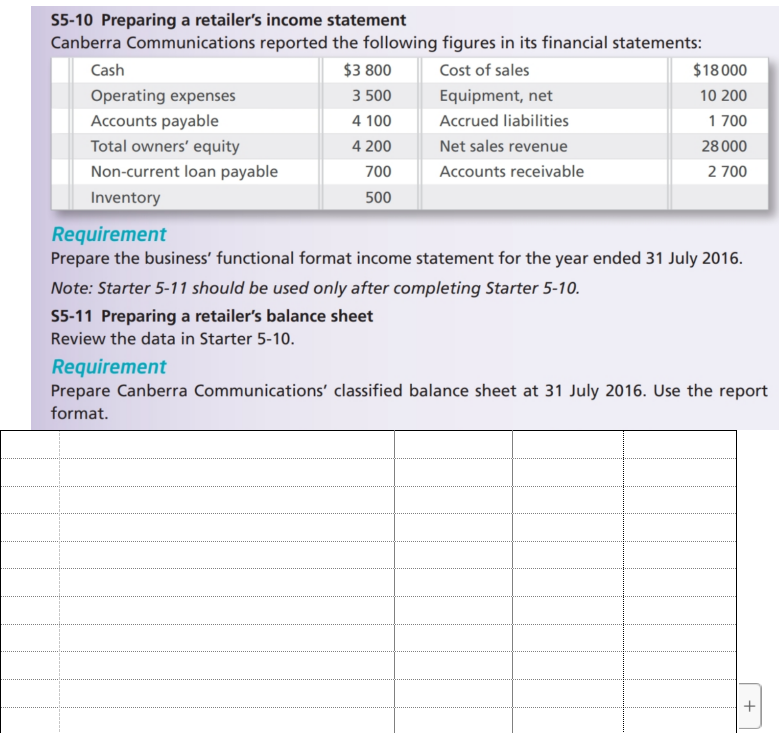Click the 'Accounts payable' label

[155, 121]
